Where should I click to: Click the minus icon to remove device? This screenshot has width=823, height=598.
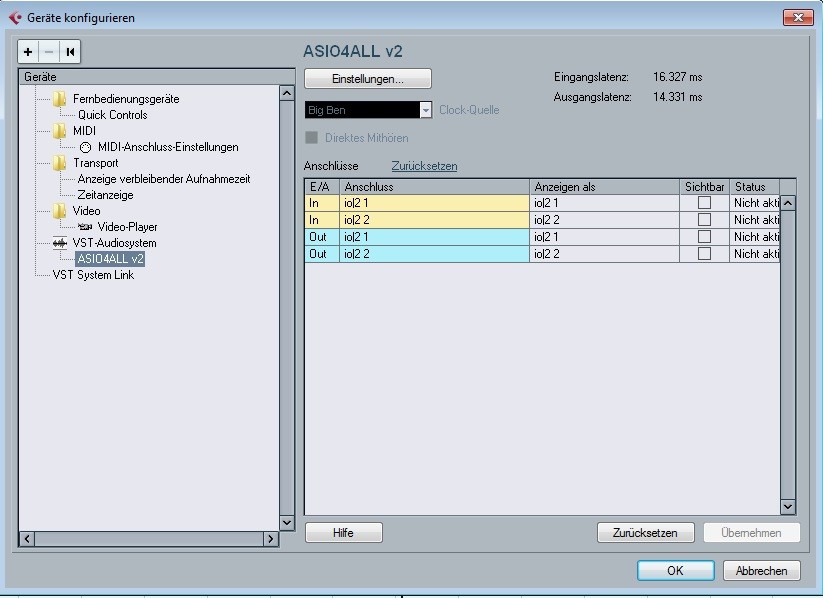pos(49,52)
